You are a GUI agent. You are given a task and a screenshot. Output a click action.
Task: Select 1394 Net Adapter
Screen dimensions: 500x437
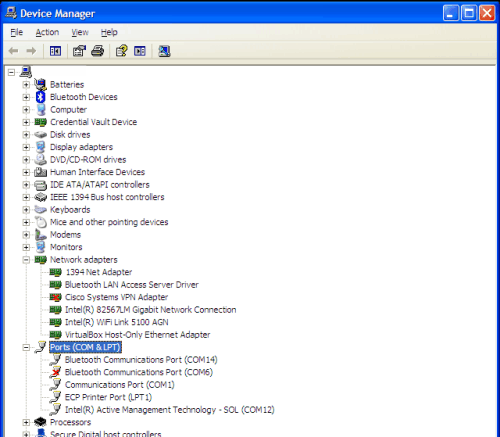tap(99, 272)
